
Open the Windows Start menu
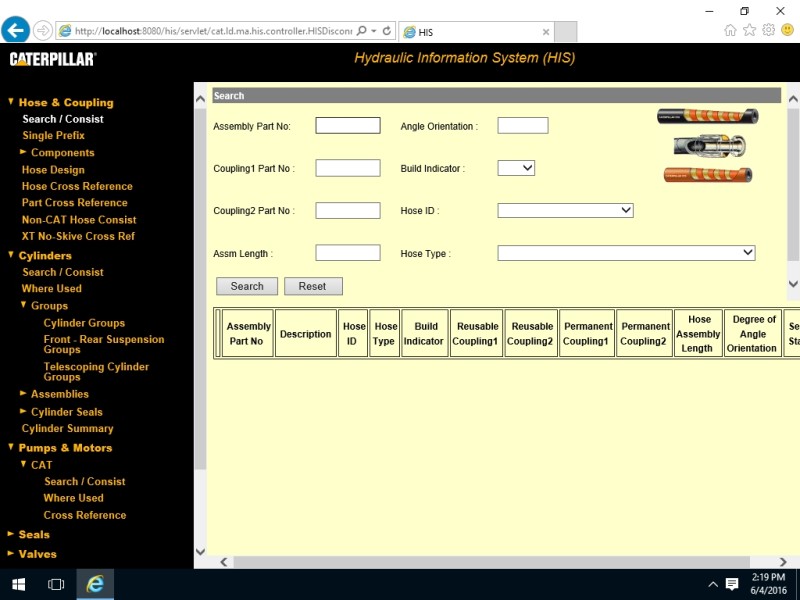point(18,584)
